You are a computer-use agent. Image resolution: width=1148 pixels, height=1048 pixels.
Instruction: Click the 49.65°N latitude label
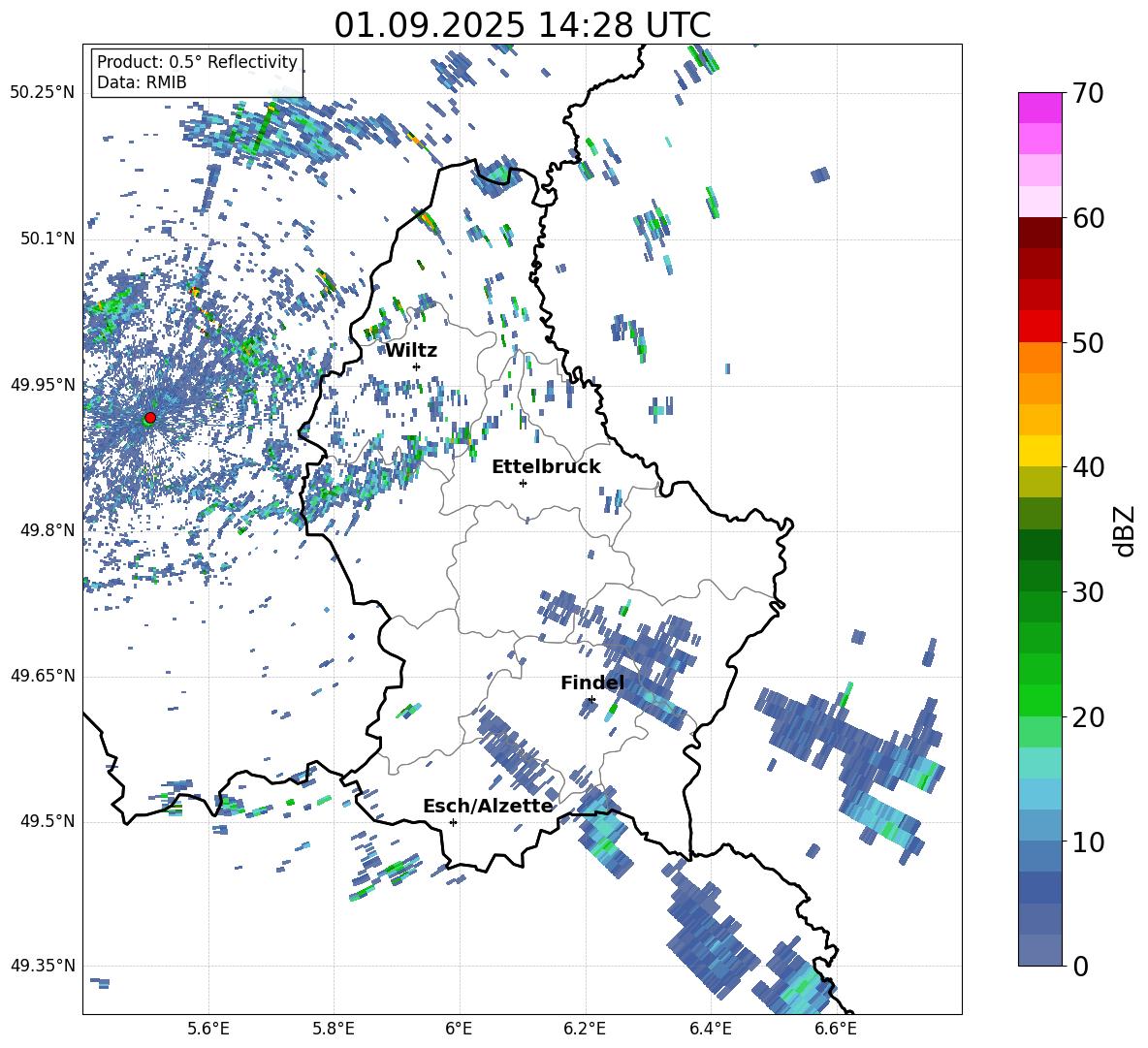coord(43,675)
